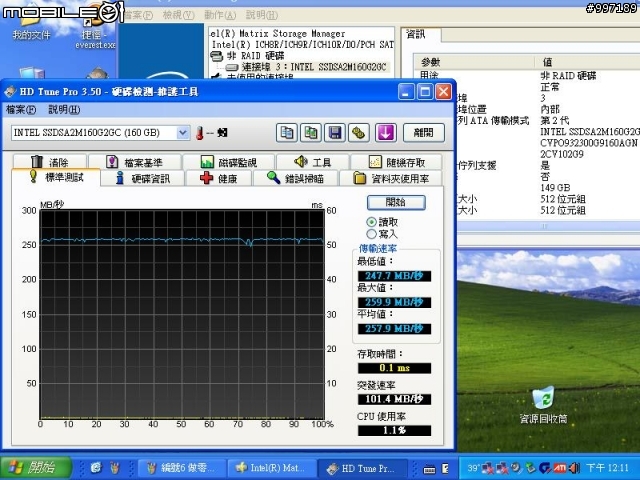The image size is (640, 480).
Task: Click the 離開 exit button
Action: (x=424, y=133)
